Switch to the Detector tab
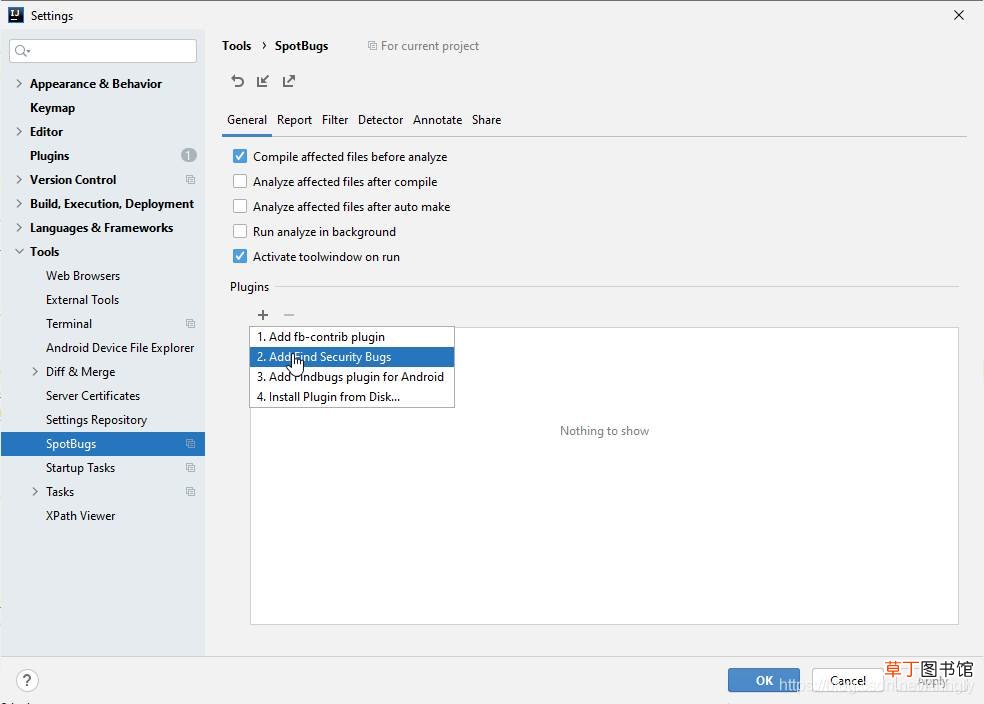Viewport: 984px width, 704px height. 380,120
